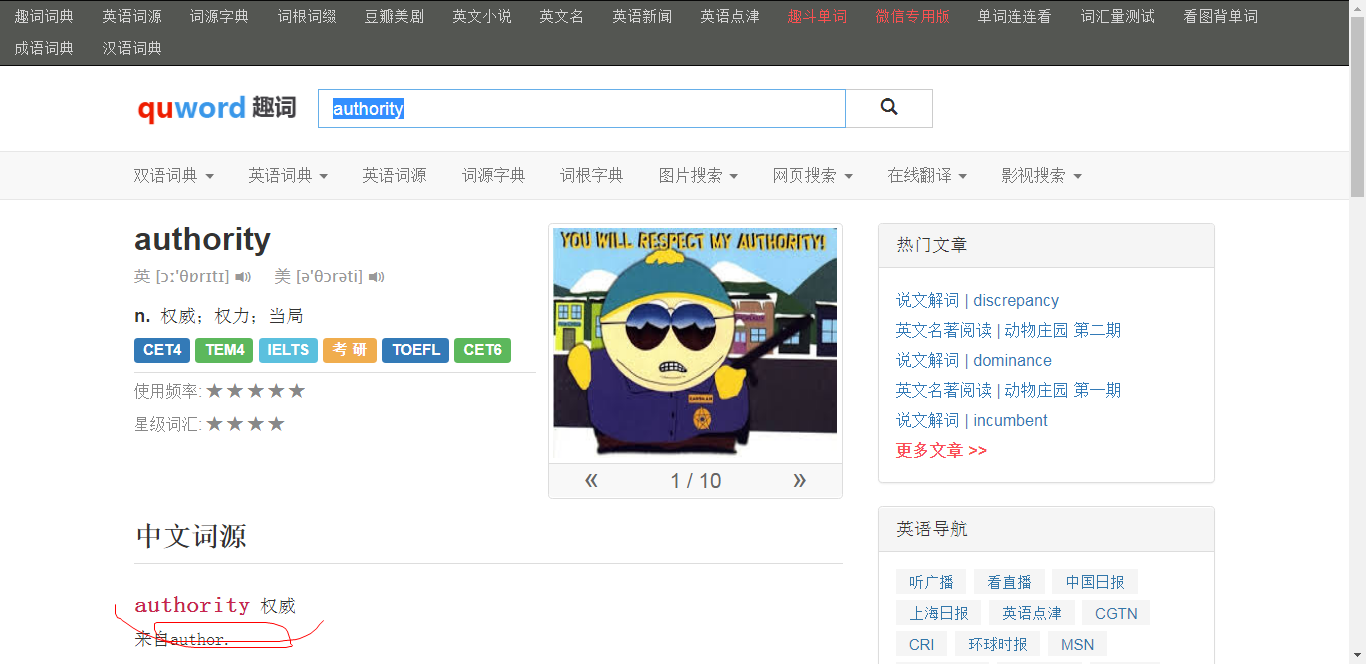The height and width of the screenshot is (664, 1366).
Task: Open 英语点津 navigation tag in sidebar
Action: tap(1032, 613)
